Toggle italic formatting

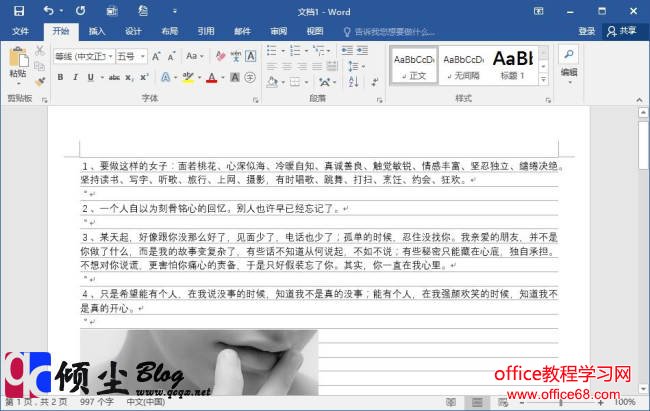pos(75,77)
